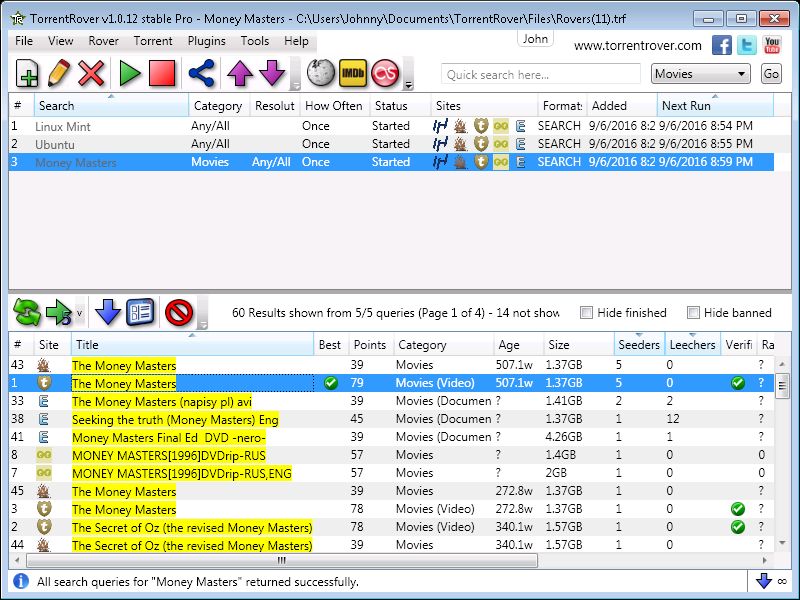Sort rovers by Next Run column
The height and width of the screenshot is (600, 800).
pos(715,106)
